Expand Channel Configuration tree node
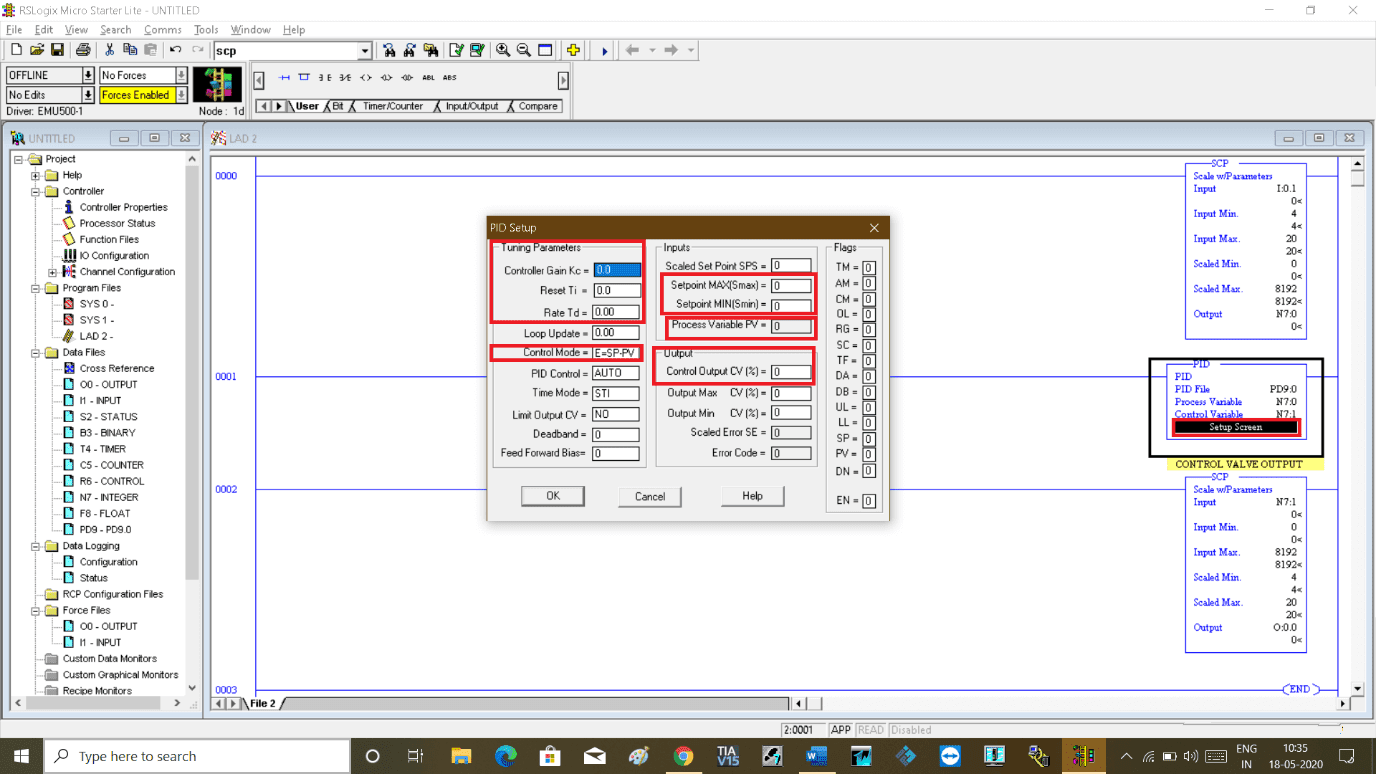 [52, 272]
